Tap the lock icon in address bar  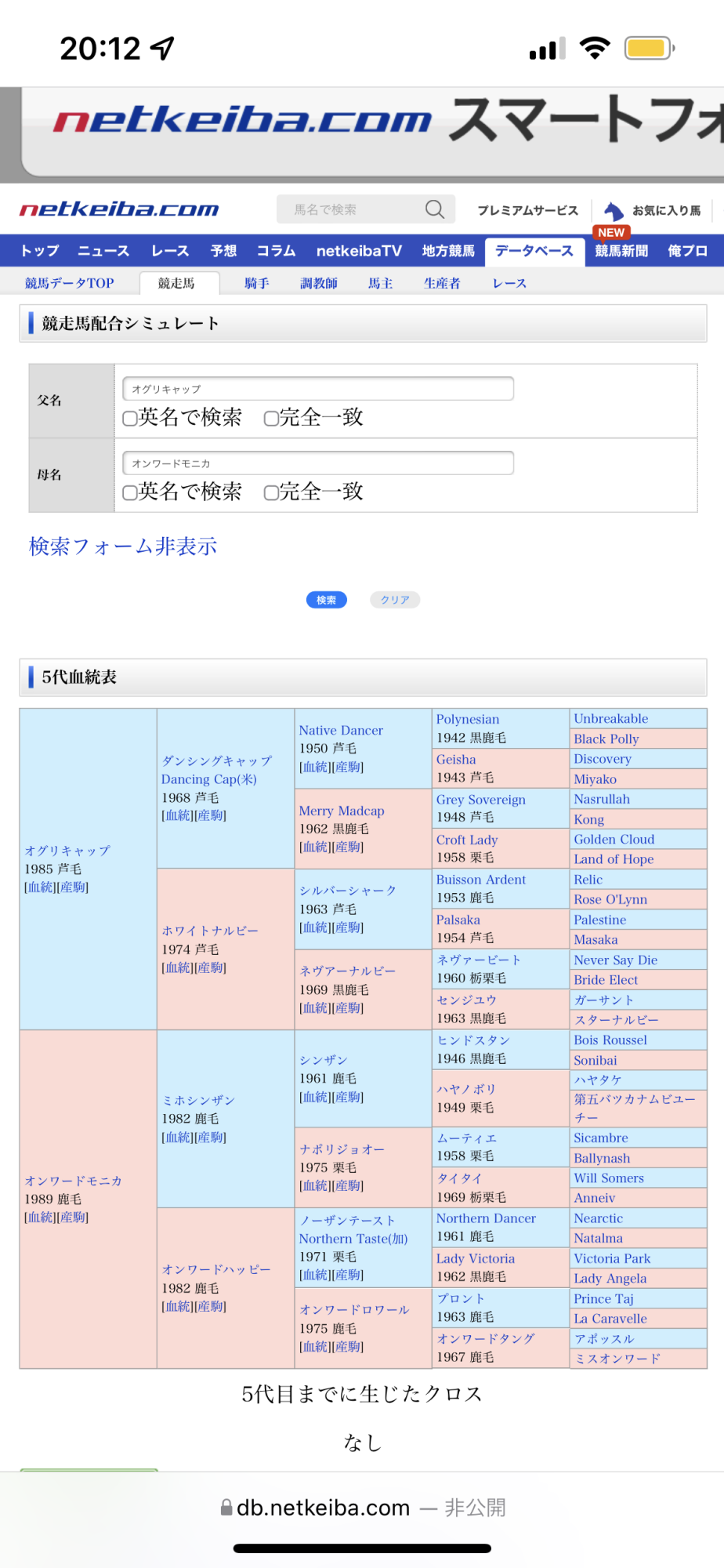(226, 1508)
